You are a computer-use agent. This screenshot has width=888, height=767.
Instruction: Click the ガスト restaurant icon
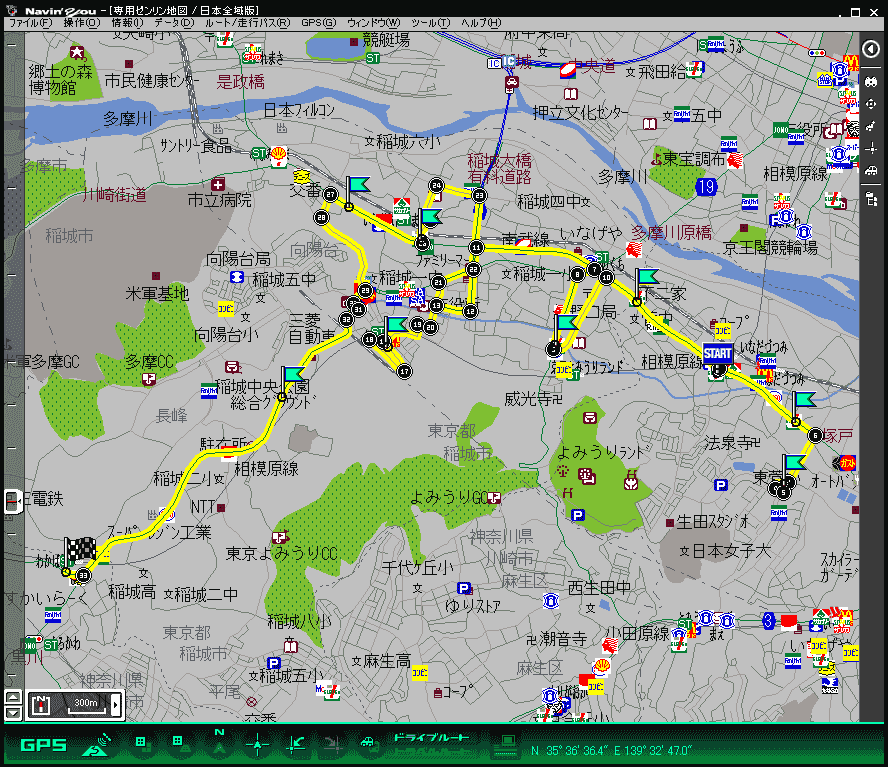coord(847,463)
